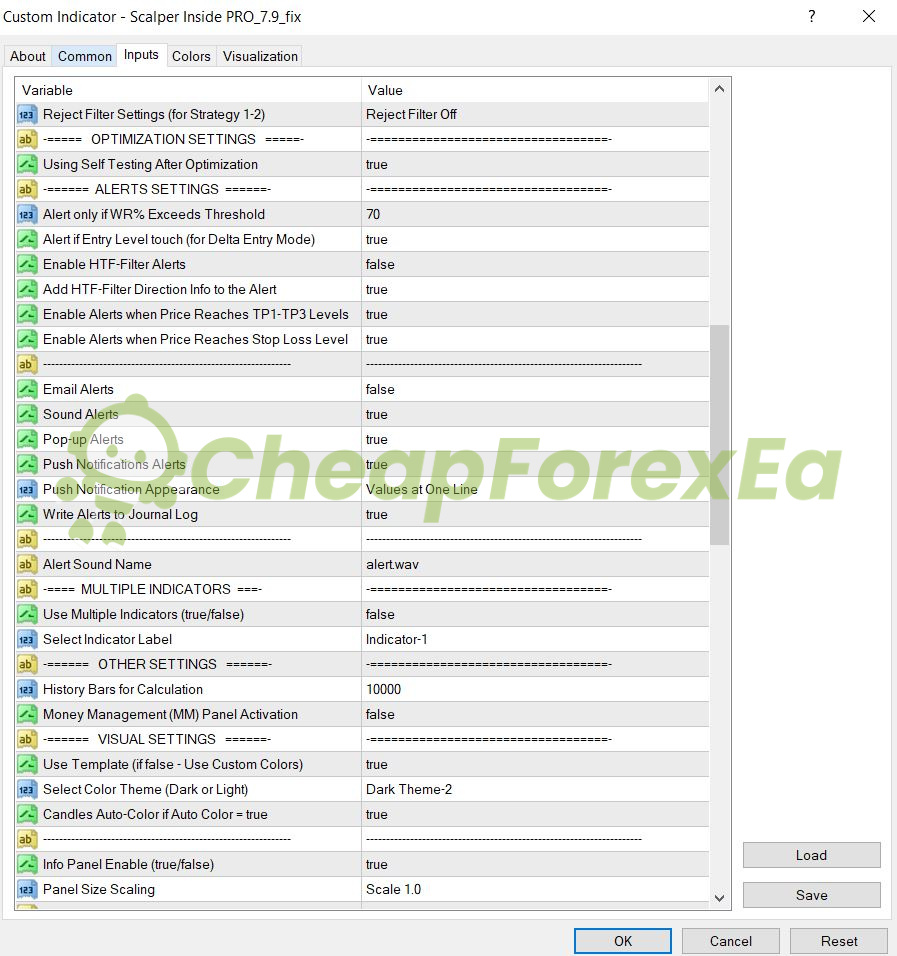Click the icon beside ALERTS SETTINGS header
Screen dimensions: 897x956
click(x=26, y=190)
